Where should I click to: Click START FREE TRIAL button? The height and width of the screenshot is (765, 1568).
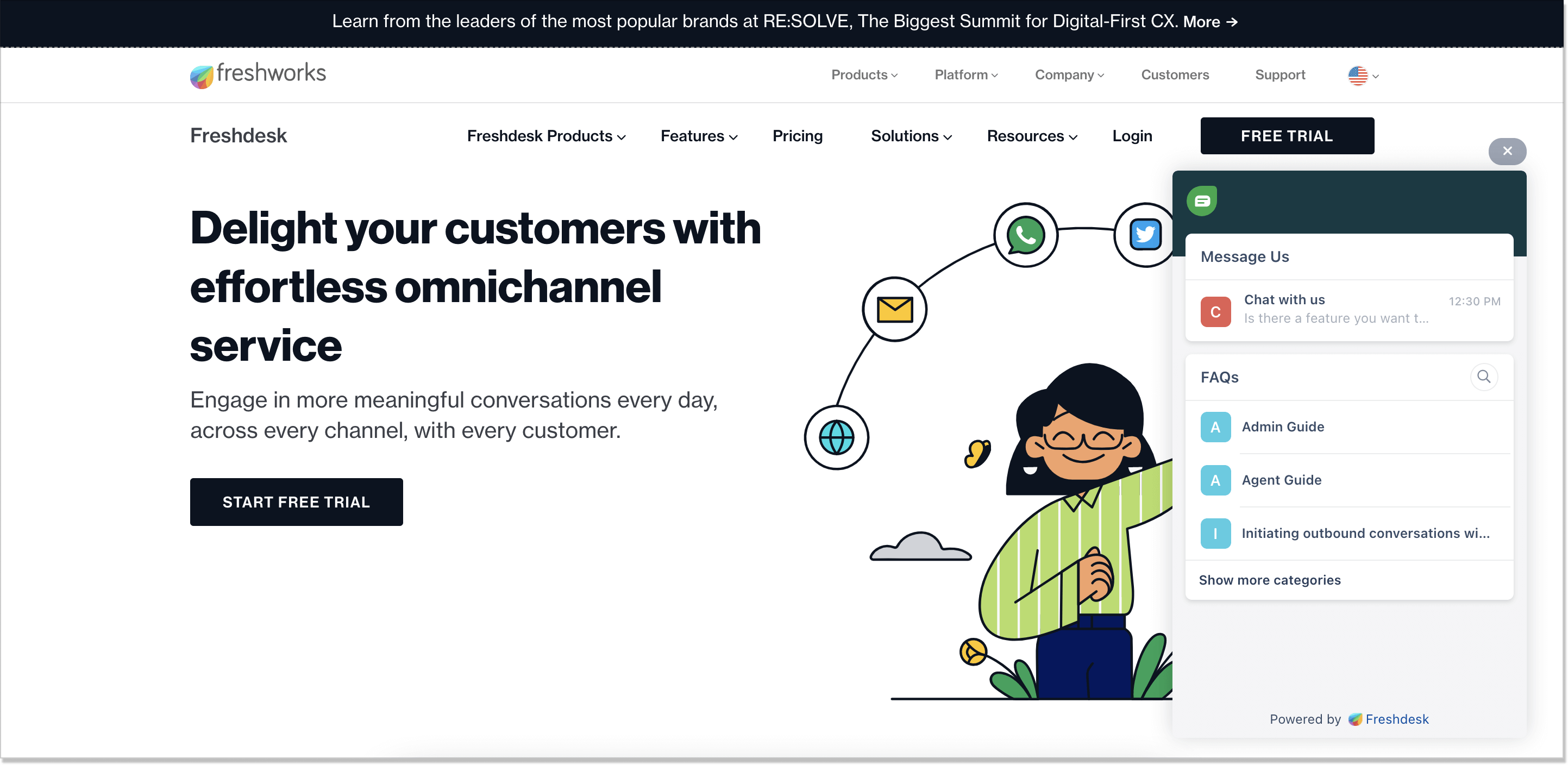point(296,501)
